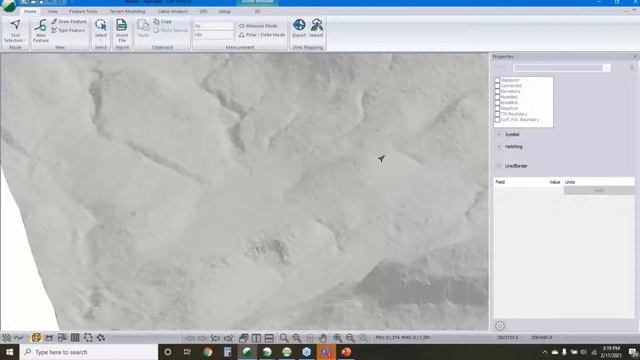Click the Field column header
This screenshot has width=640, height=360.
click(x=500, y=182)
